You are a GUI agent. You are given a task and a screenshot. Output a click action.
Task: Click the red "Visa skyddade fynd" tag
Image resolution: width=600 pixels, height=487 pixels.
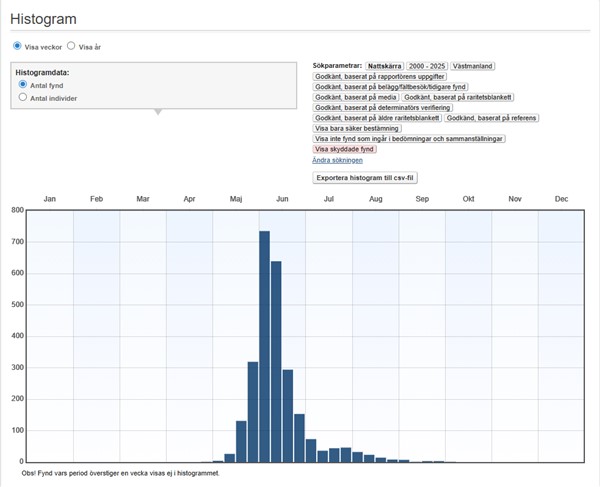coord(344,149)
